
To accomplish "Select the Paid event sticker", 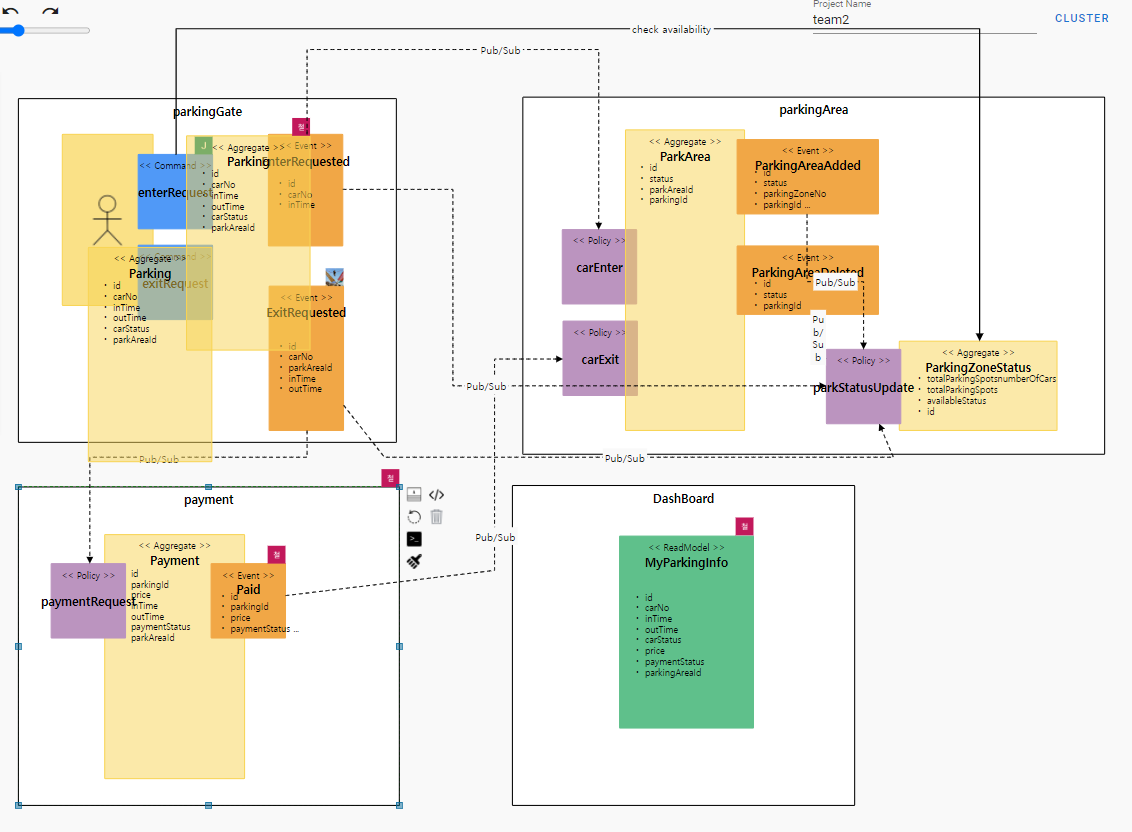I will pos(248,601).
